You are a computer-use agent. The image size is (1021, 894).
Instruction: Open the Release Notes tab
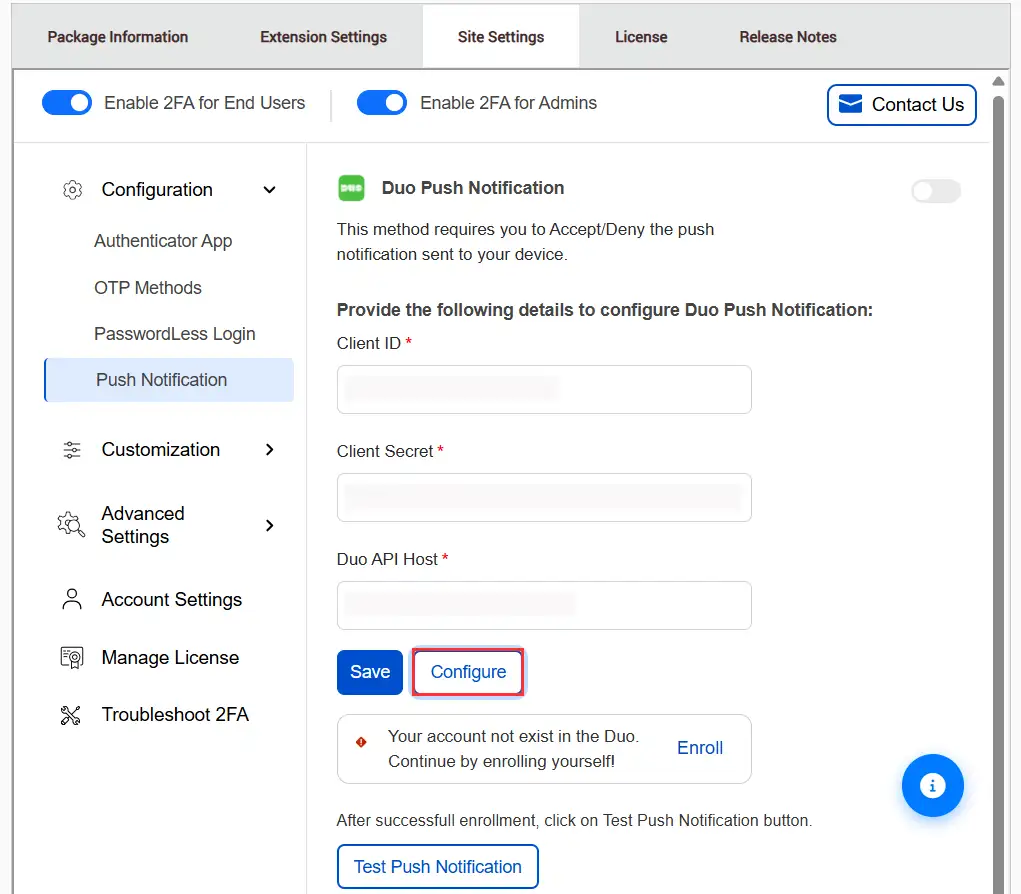pos(788,36)
